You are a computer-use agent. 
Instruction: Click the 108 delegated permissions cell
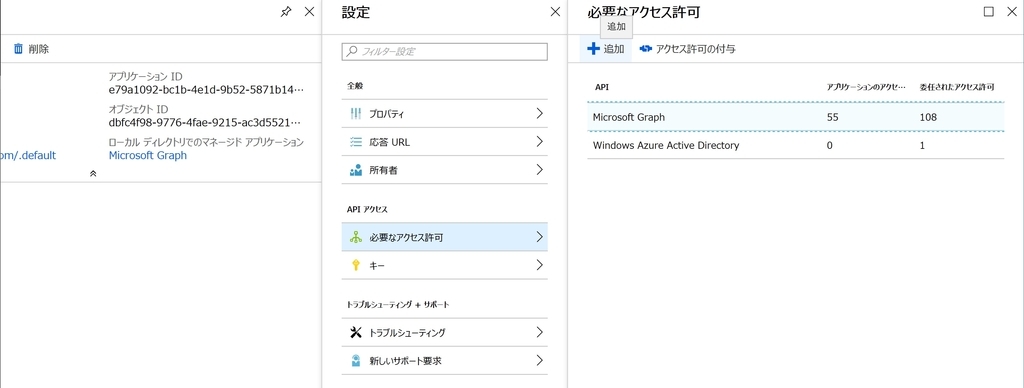coord(928,118)
